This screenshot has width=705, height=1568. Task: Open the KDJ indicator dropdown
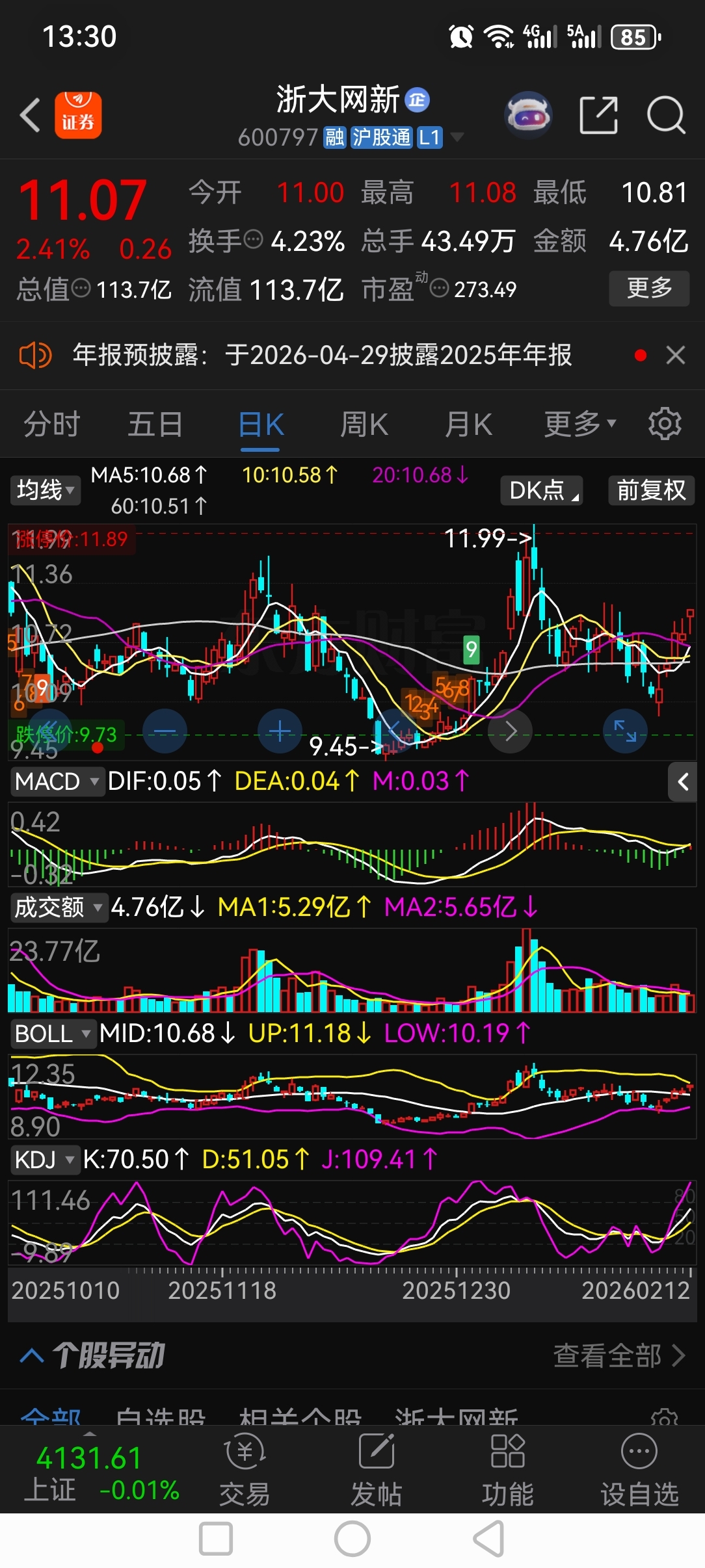tap(45, 1159)
